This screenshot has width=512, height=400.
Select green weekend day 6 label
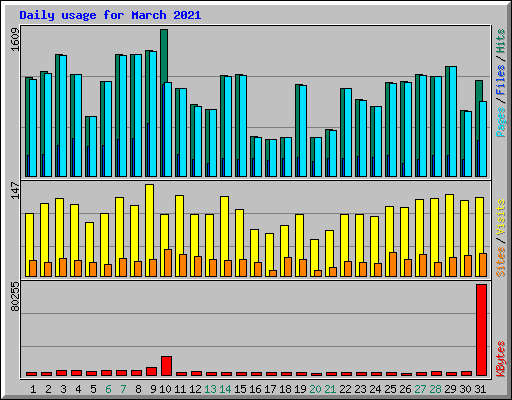pyautogui.click(x=108, y=389)
